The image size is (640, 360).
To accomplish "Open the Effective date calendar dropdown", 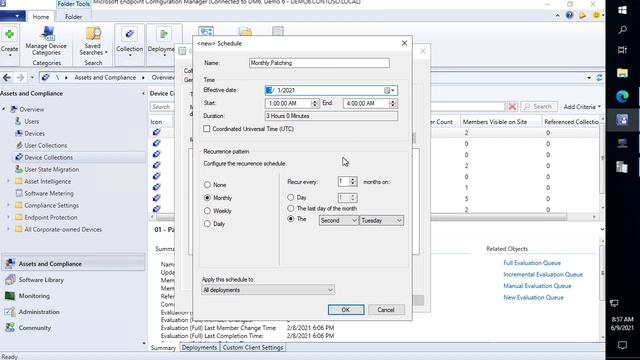I will click(389, 90).
